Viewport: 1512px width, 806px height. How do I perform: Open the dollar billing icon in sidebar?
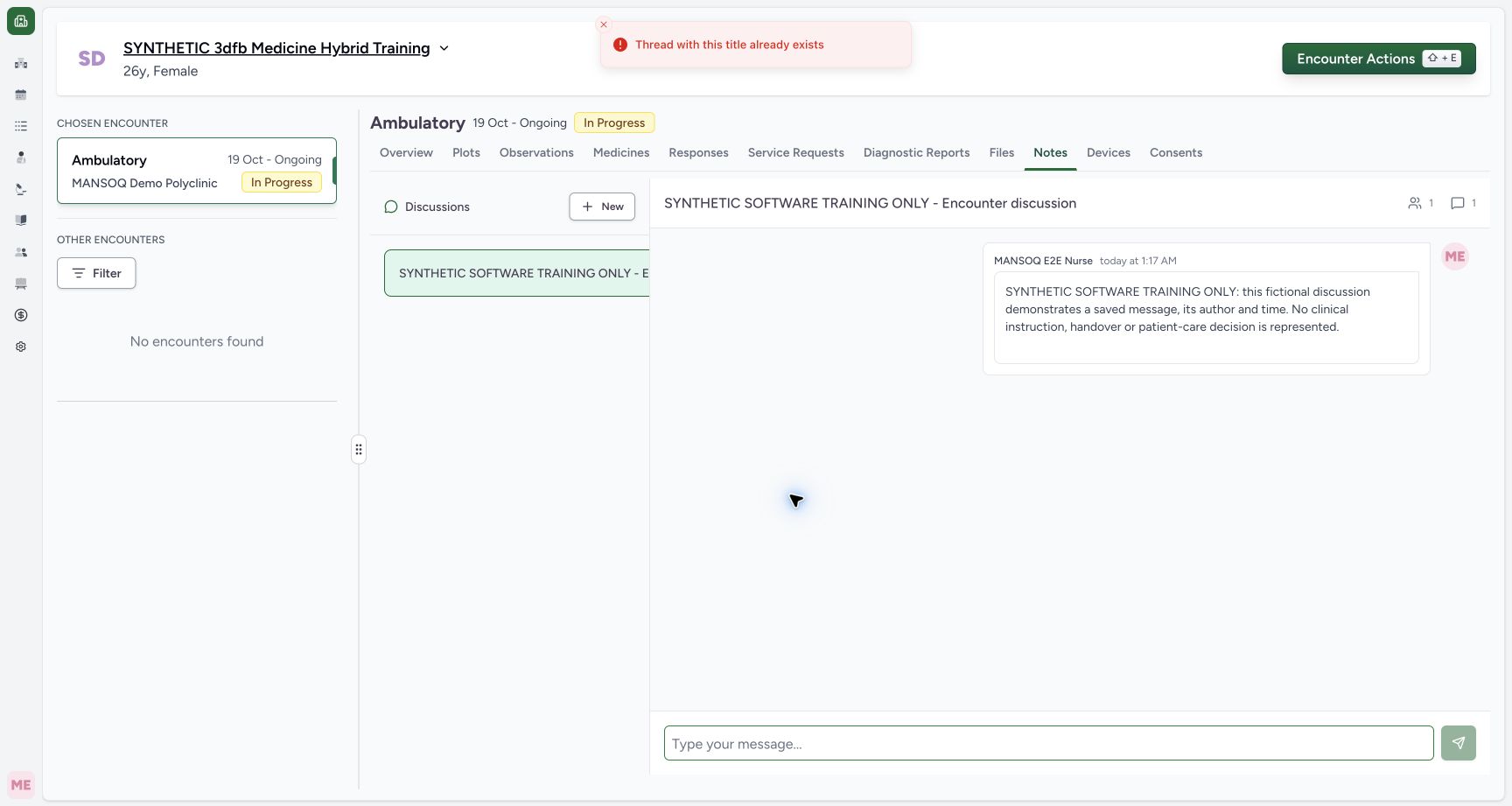coord(21,315)
